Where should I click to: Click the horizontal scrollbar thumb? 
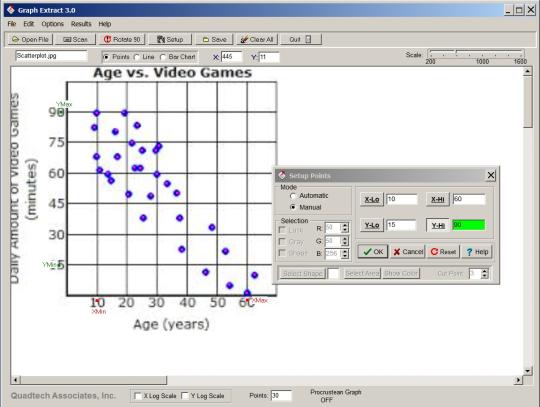tap(93, 380)
